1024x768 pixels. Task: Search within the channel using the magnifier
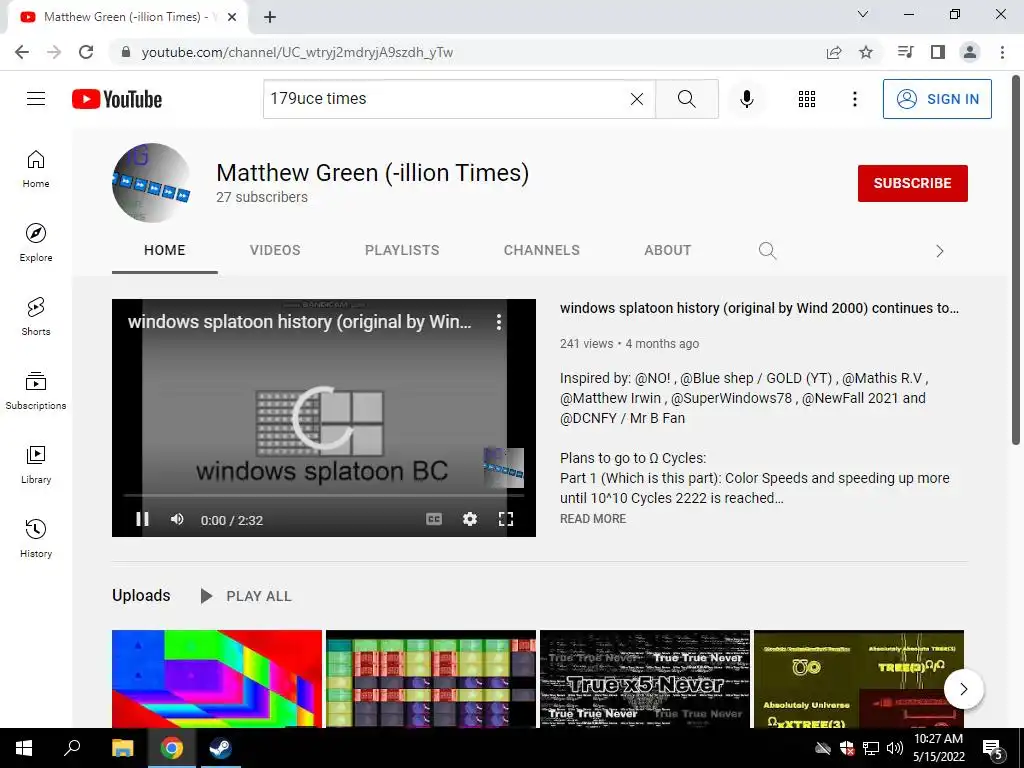coord(767,251)
